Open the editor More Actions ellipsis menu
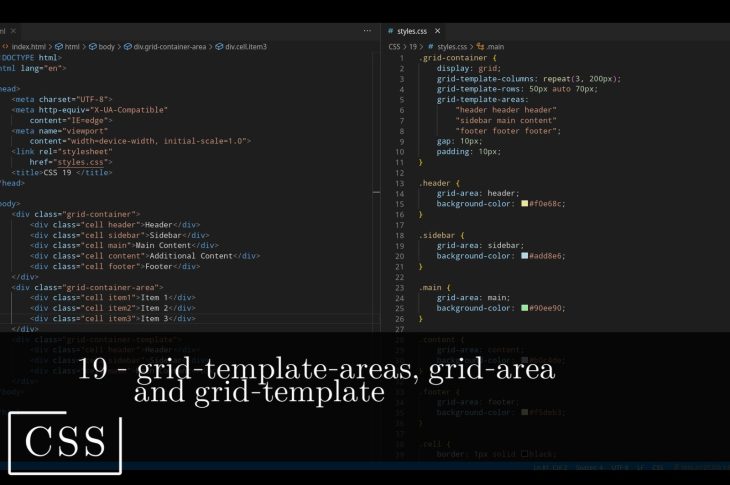 click(367, 31)
